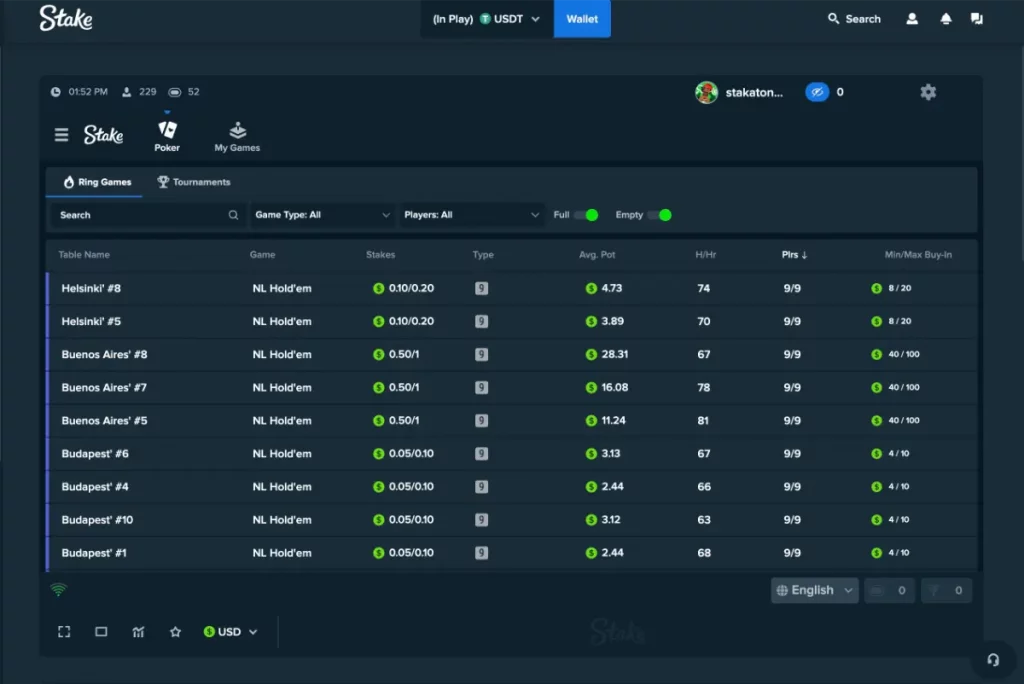
Task: Switch to the Tournaments tab
Action: [194, 182]
